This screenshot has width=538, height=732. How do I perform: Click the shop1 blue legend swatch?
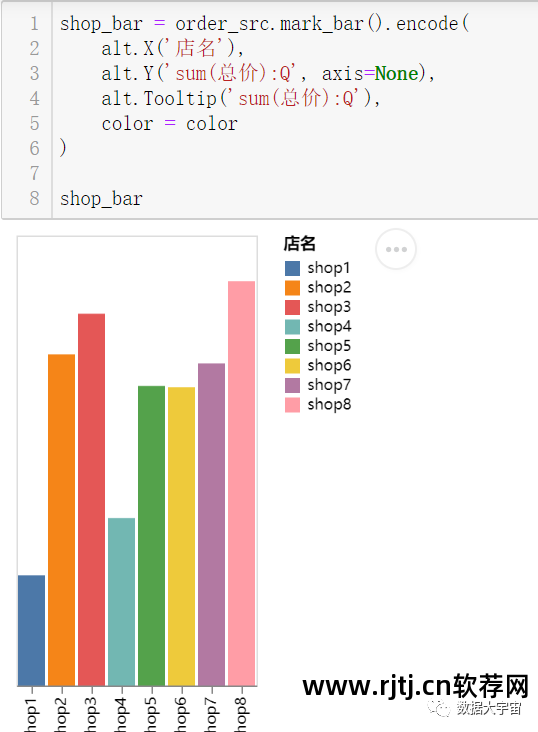[x=292, y=268]
